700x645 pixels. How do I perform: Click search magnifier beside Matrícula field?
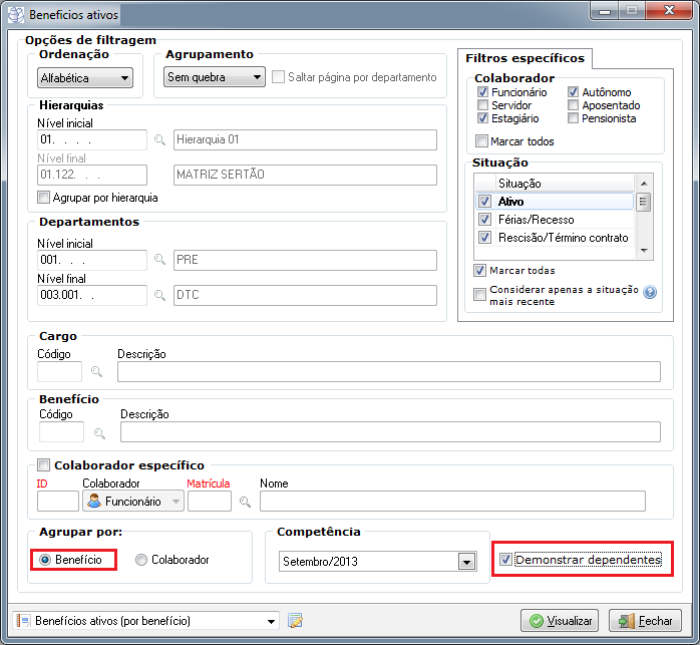pyautogui.click(x=244, y=502)
